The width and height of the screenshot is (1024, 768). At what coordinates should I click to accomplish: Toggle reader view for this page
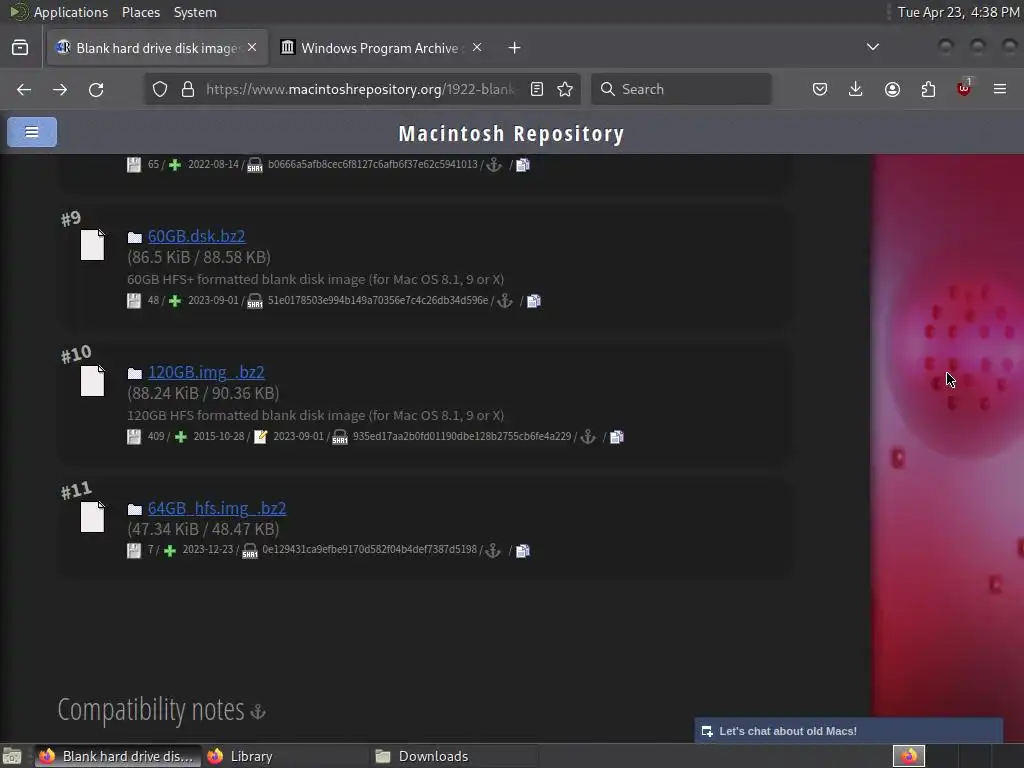[x=537, y=89]
